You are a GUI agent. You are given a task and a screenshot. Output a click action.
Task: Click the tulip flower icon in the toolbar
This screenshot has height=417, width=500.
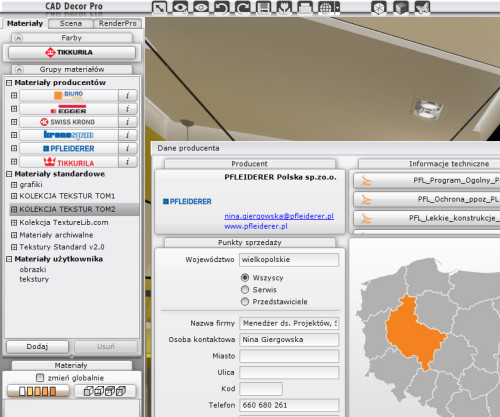click(284, 7)
